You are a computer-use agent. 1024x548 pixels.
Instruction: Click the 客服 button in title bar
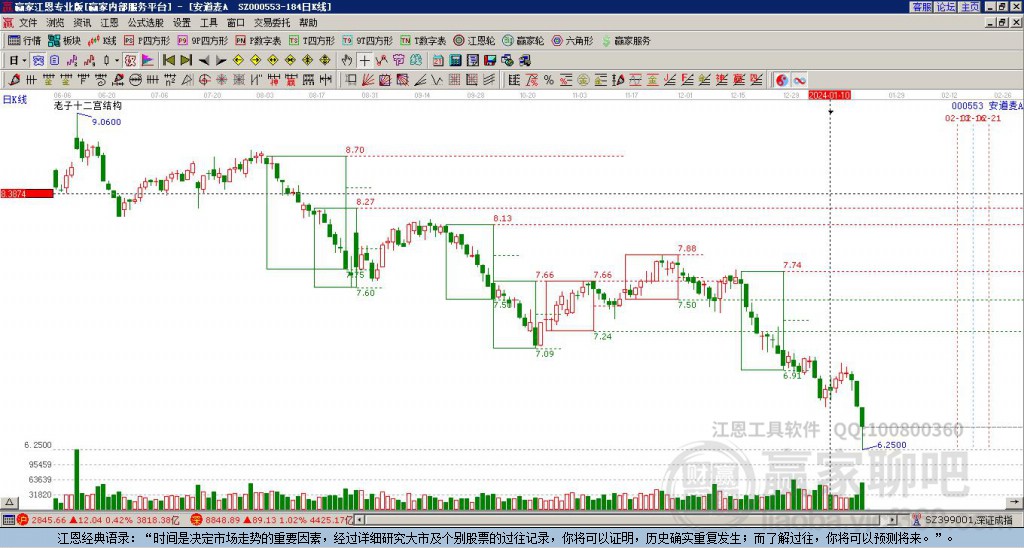pyautogui.click(x=921, y=7)
